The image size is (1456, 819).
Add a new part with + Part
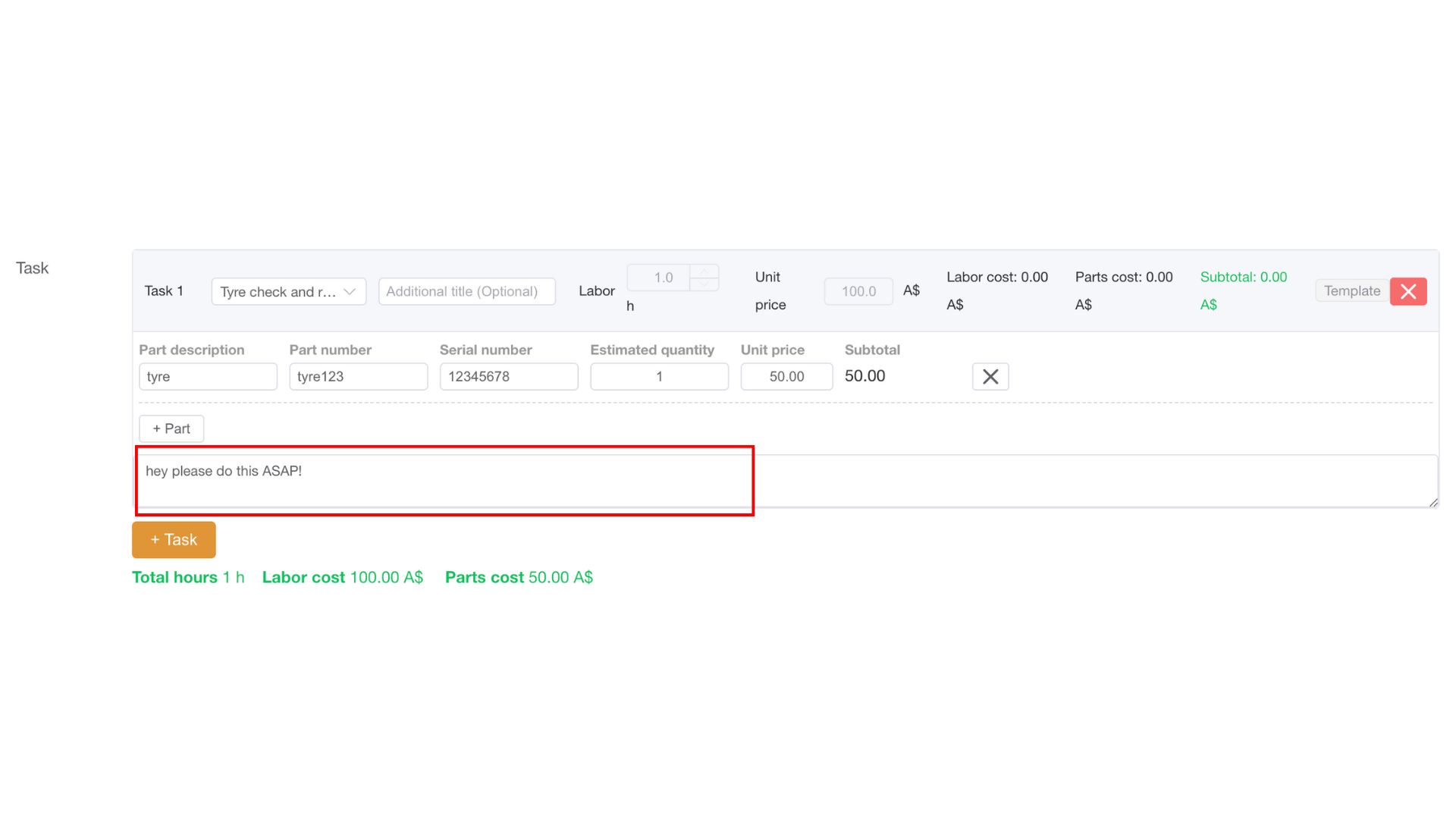171,428
